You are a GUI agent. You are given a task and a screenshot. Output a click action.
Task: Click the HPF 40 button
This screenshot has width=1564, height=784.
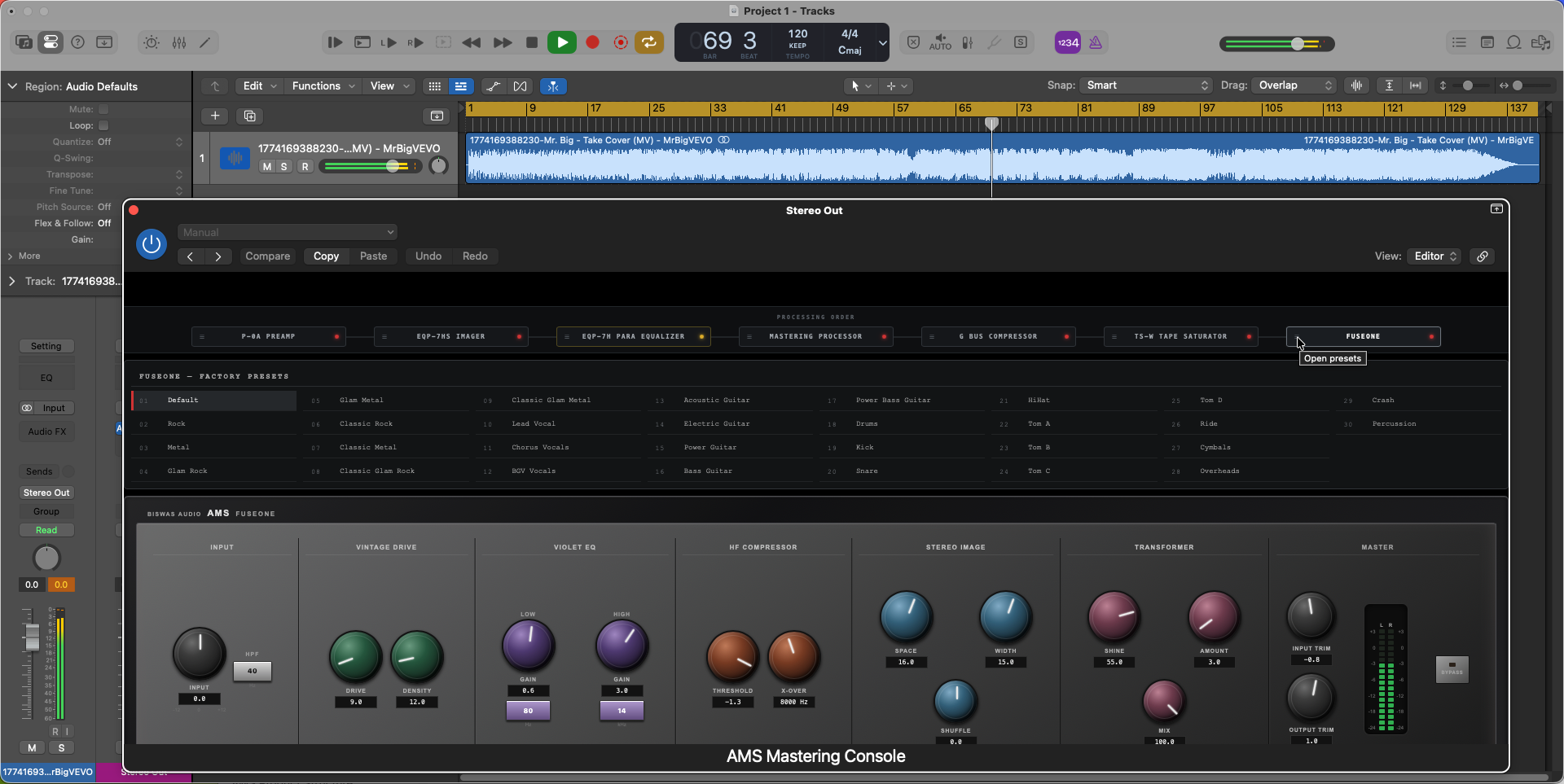click(x=253, y=671)
